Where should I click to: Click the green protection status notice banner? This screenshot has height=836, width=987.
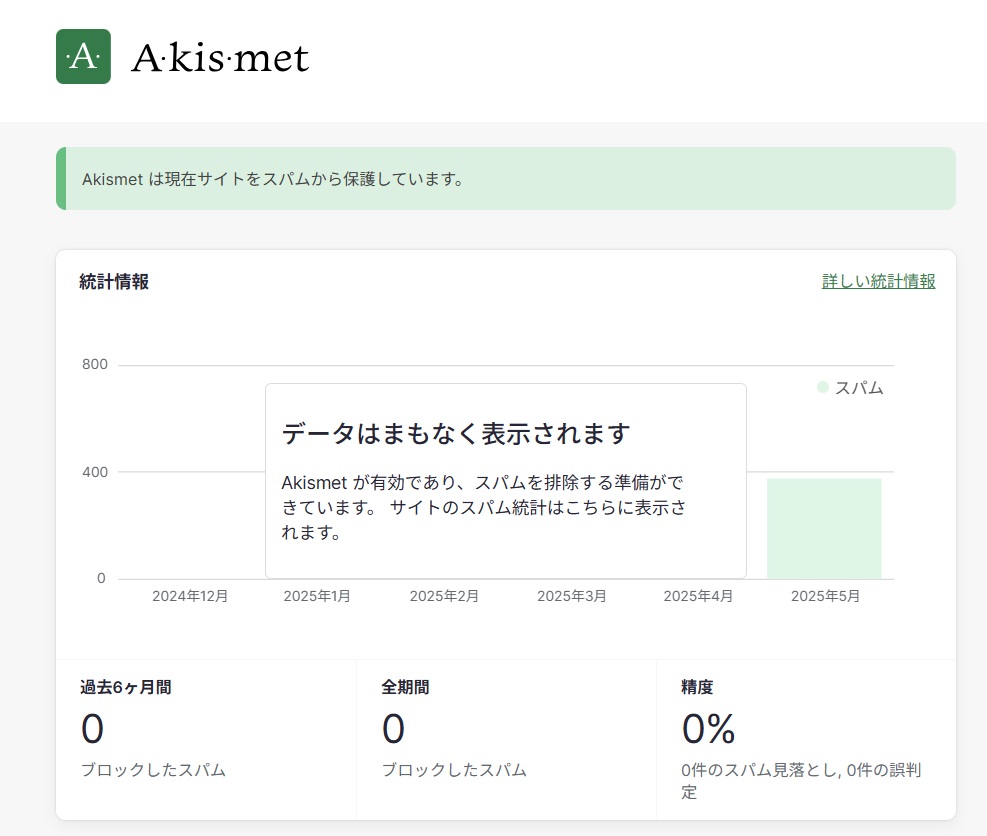[x=506, y=179]
